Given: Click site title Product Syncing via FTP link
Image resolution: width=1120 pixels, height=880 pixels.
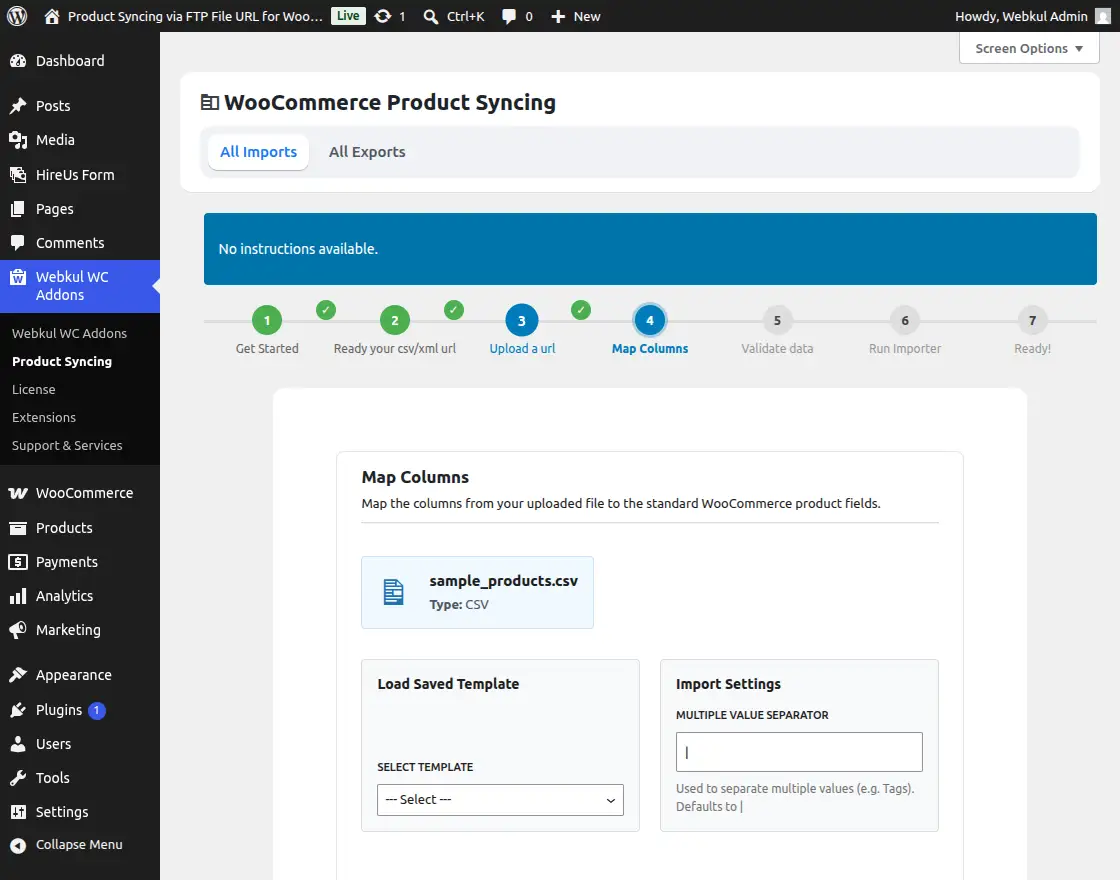Looking at the screenshot, I should point(195,16).
